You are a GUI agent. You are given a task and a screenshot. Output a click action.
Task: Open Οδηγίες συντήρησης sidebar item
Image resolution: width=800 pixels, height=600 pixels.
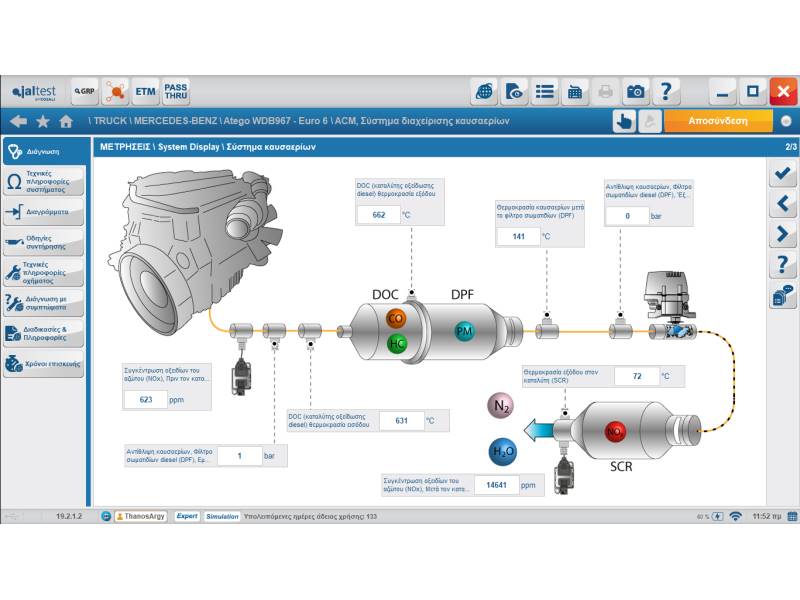coord(44,243)
